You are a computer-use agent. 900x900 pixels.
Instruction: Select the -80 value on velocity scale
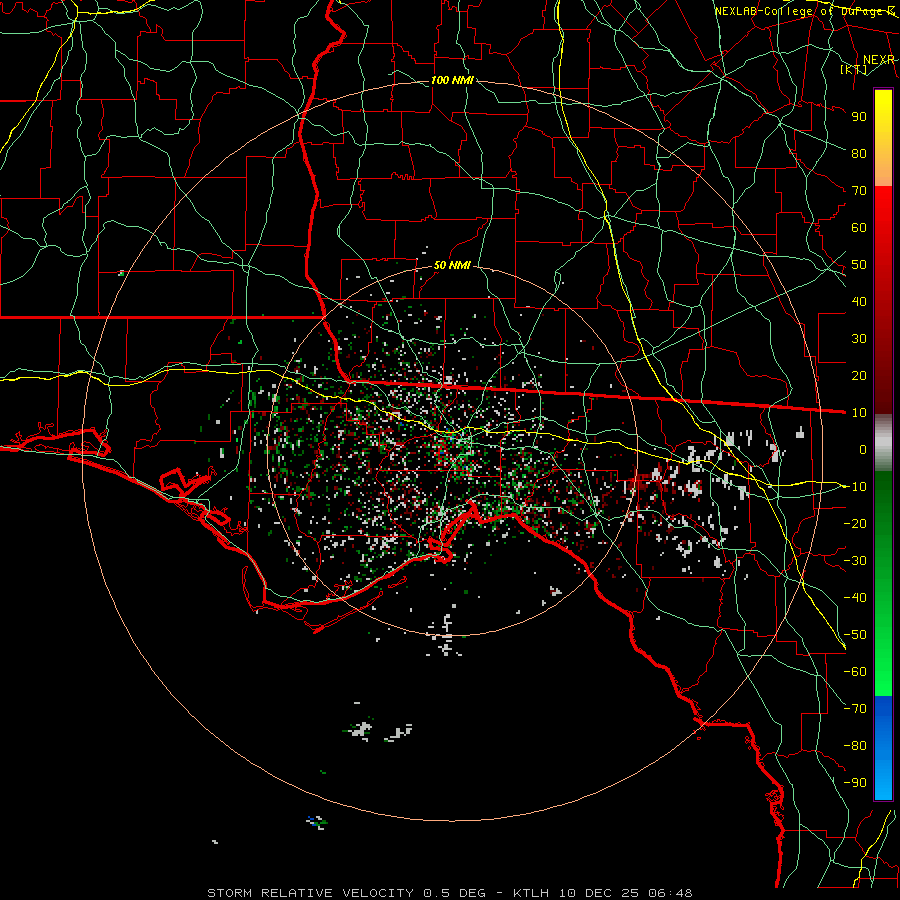855,746
